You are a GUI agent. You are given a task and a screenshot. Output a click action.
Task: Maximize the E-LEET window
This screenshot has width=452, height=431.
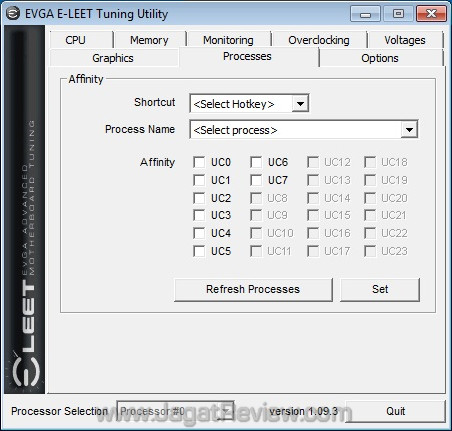398,14
